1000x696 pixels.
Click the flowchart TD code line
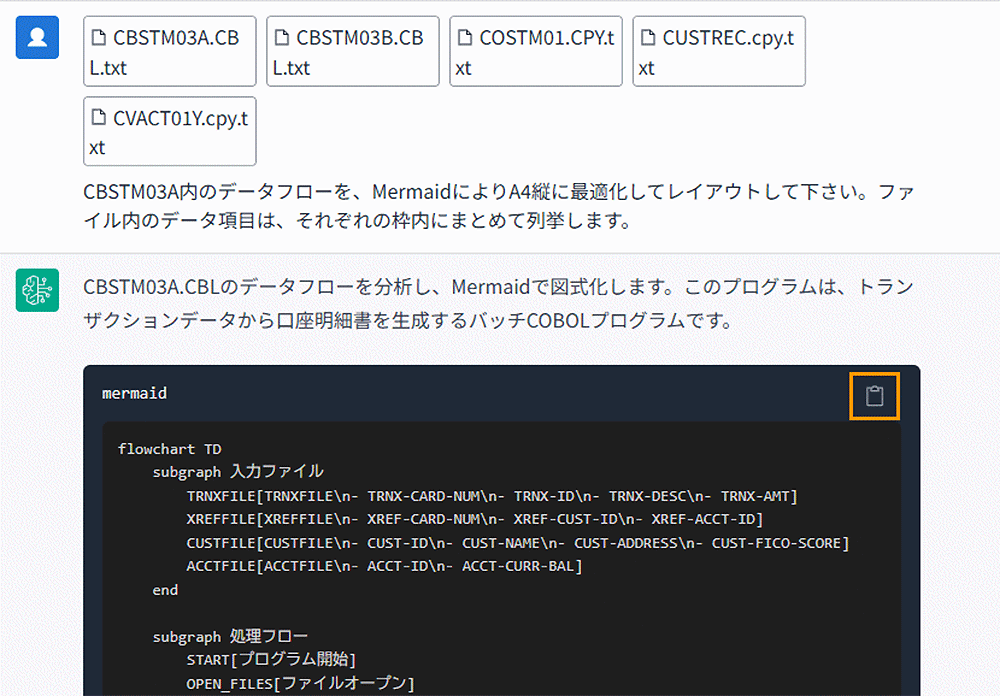(x=172, y=449)
